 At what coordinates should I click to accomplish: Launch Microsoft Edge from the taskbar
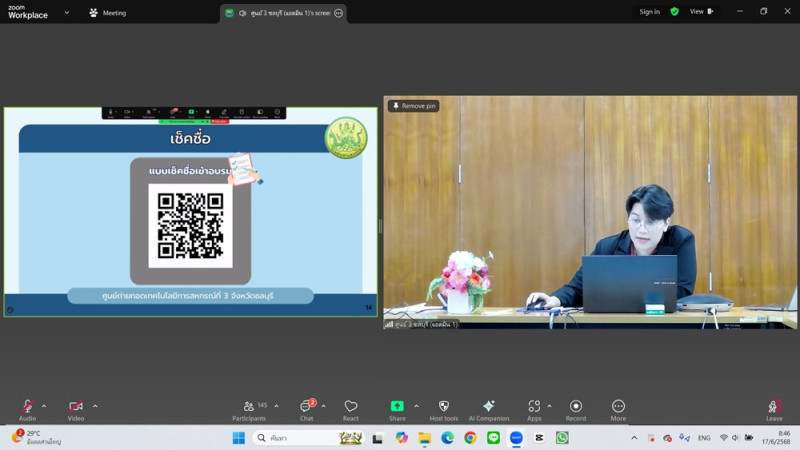point(447,438)
